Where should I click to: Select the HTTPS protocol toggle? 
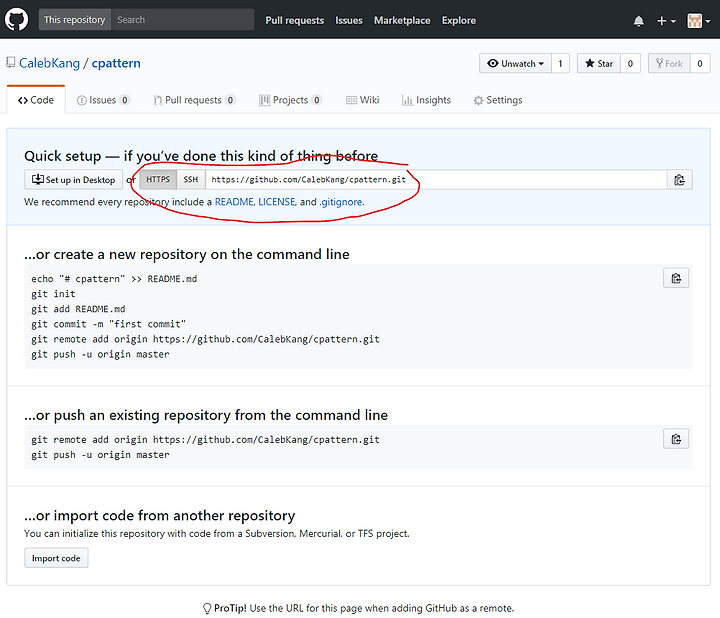[158, 180]
